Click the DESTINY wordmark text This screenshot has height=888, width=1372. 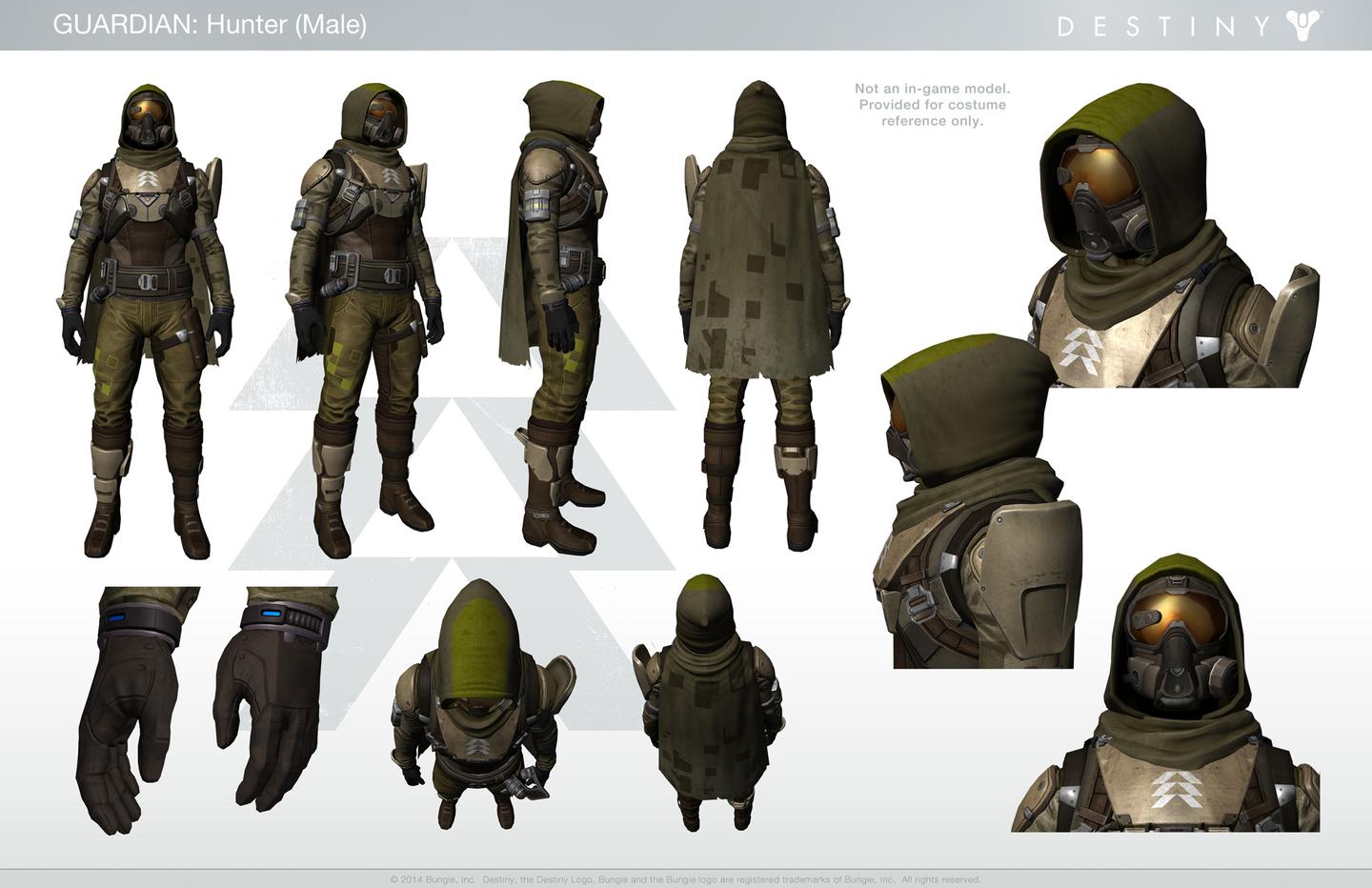click(1164, 26)
